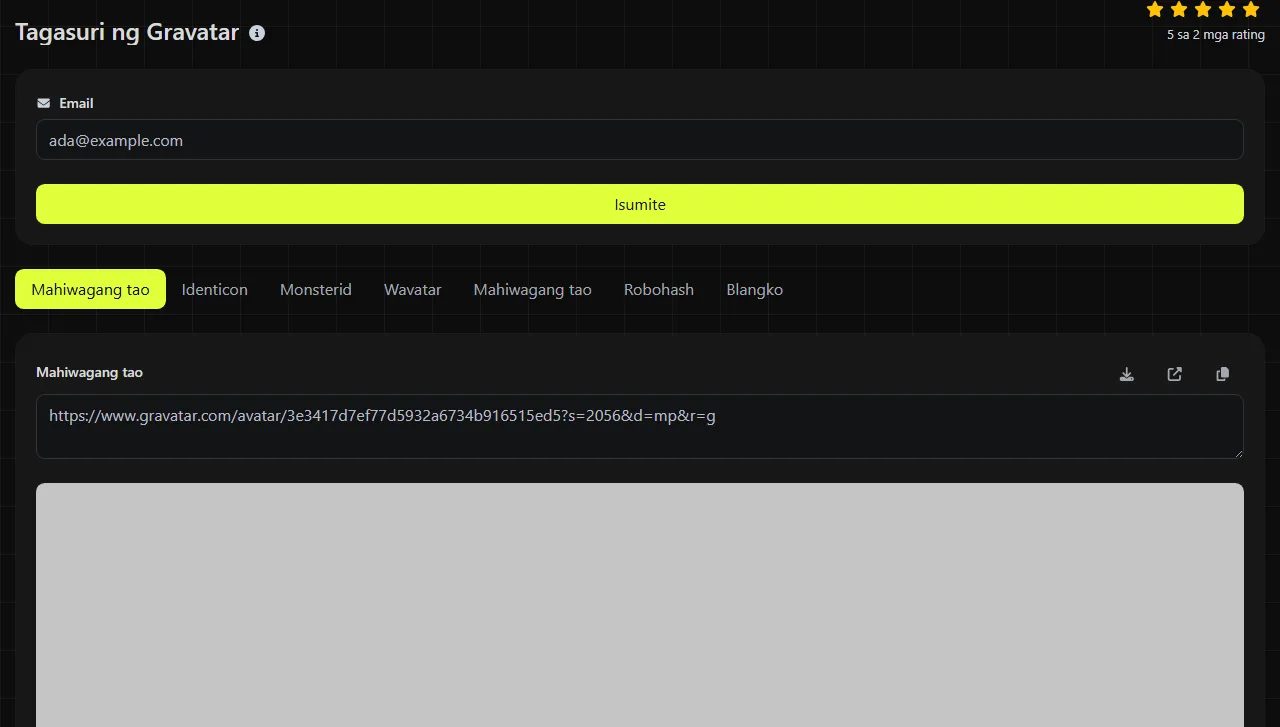Give a five-star rating with the last star

click(x=1251, y=10)
